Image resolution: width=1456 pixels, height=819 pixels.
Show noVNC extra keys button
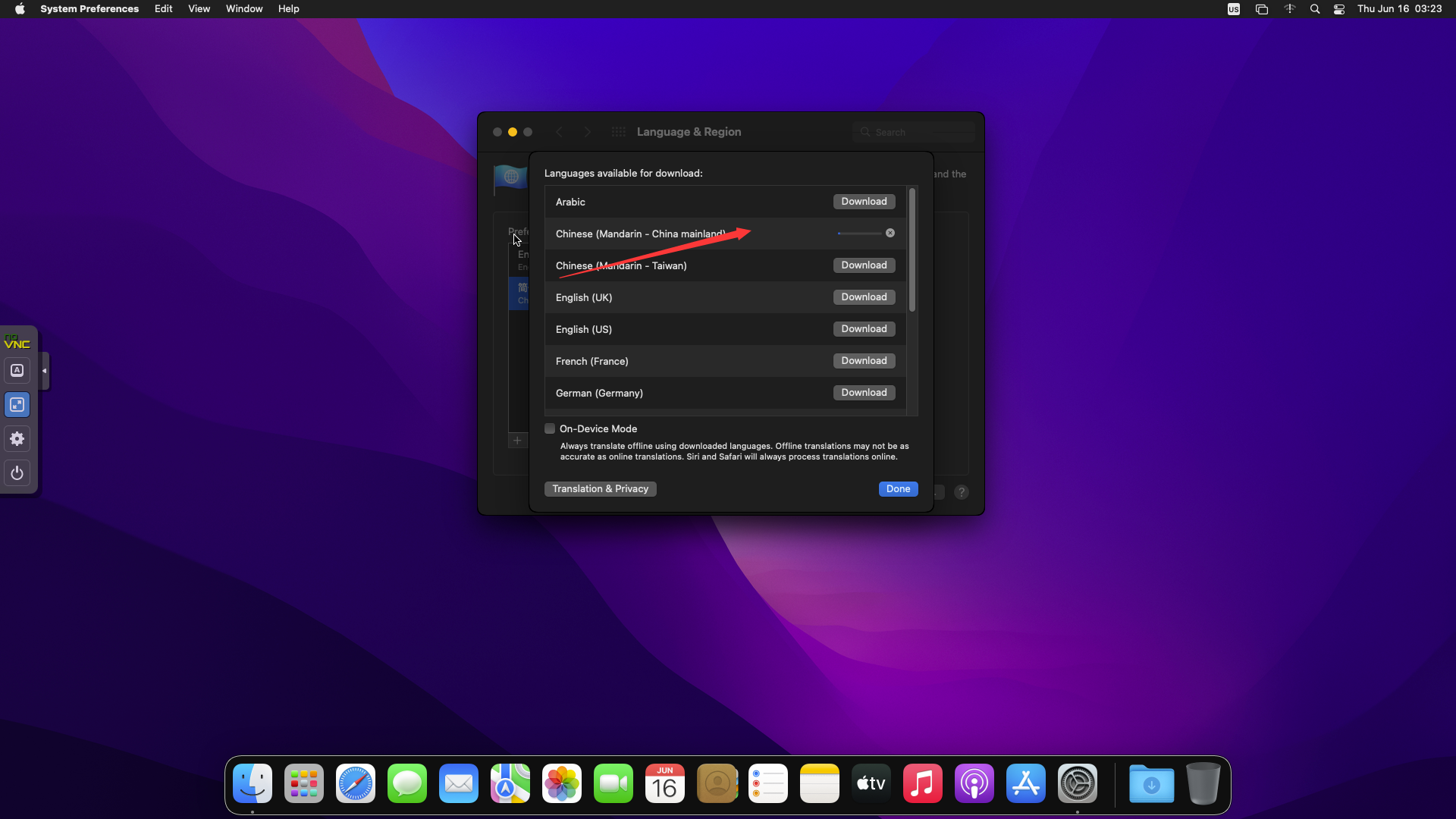[x=17, y=371]
